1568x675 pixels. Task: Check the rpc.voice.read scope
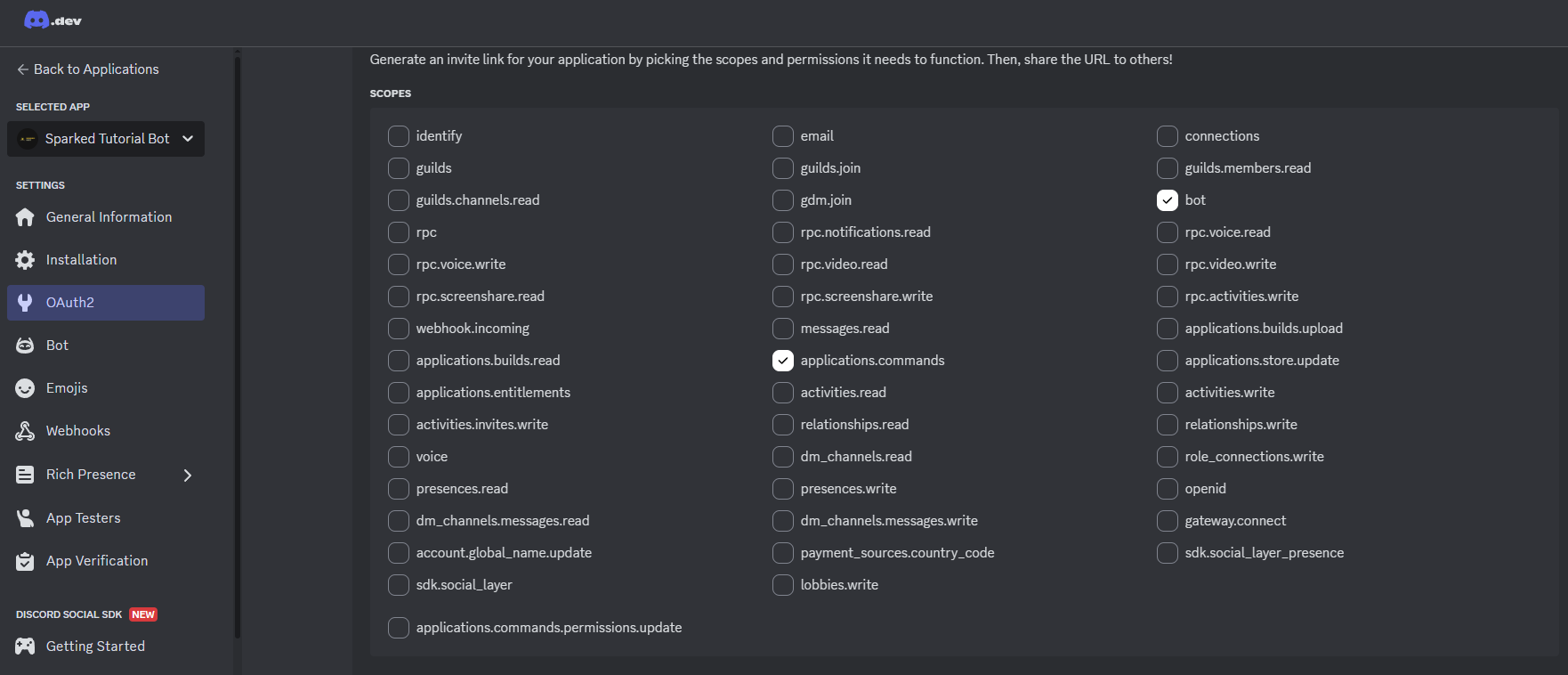click(x=1168, y=232)
